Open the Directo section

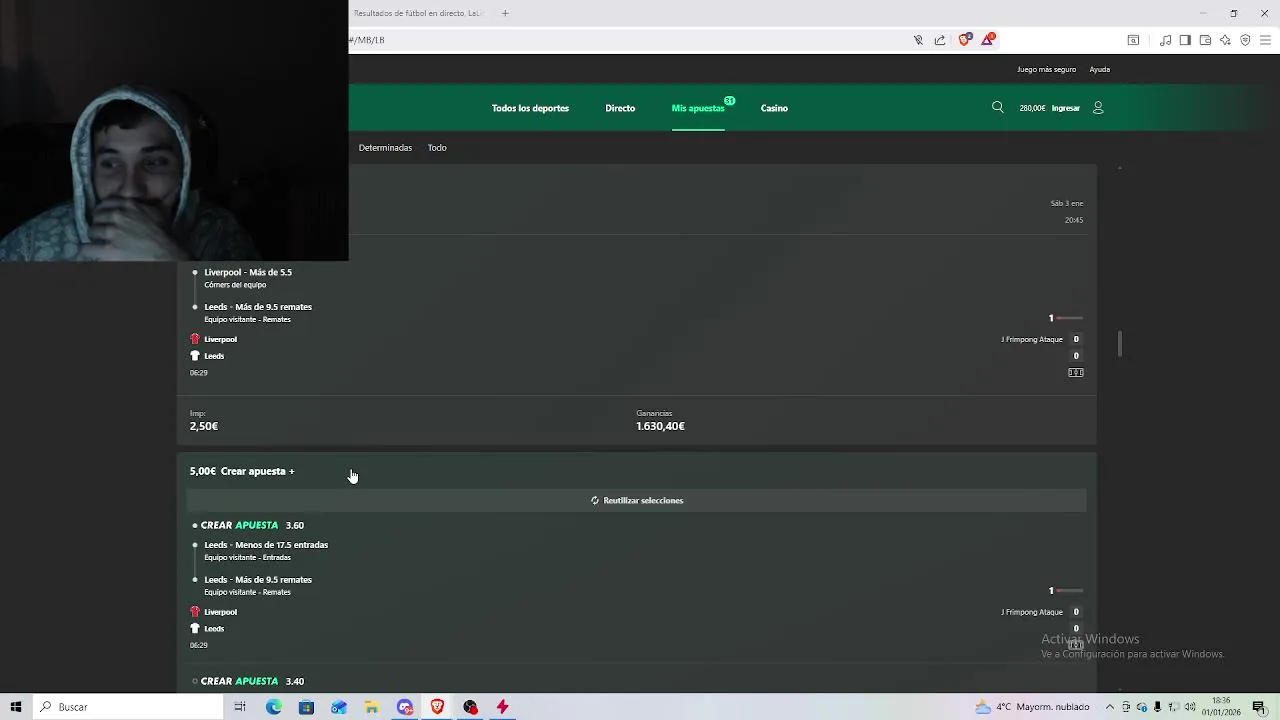(x=620, y=108)
